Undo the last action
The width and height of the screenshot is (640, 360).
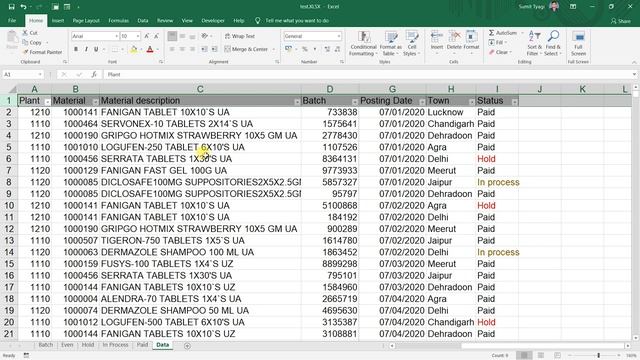point(24,7)
